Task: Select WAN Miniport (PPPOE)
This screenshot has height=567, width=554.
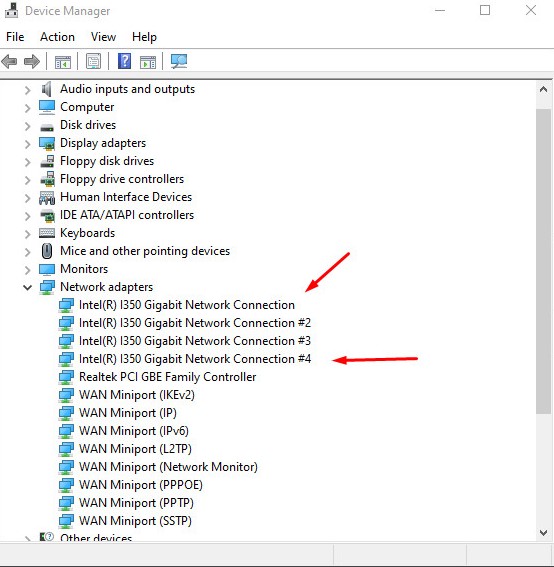Action: coord(141,485)
